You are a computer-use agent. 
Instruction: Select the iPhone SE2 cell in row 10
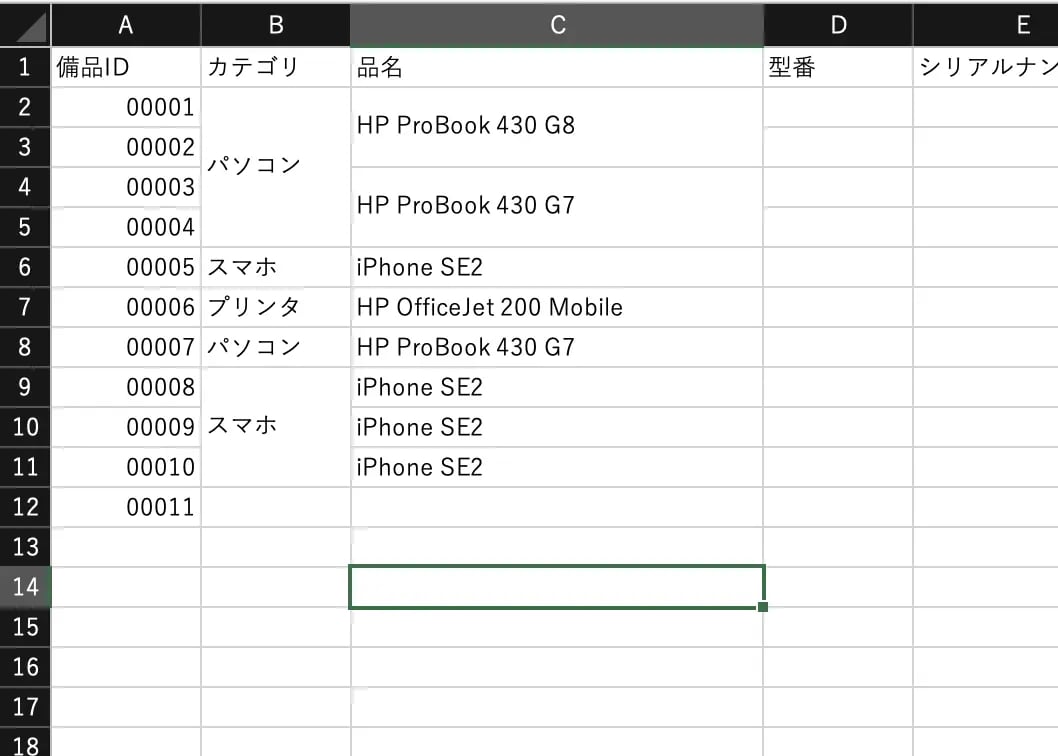pyautogui.click(x=557, y=427)
